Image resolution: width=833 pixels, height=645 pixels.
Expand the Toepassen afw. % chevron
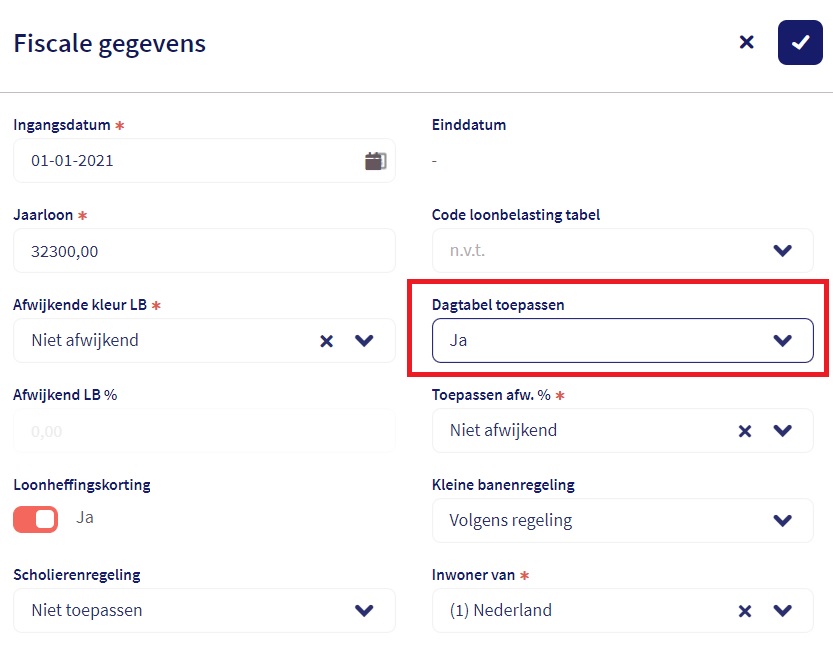pyautogui.click(x=782, y=431)
